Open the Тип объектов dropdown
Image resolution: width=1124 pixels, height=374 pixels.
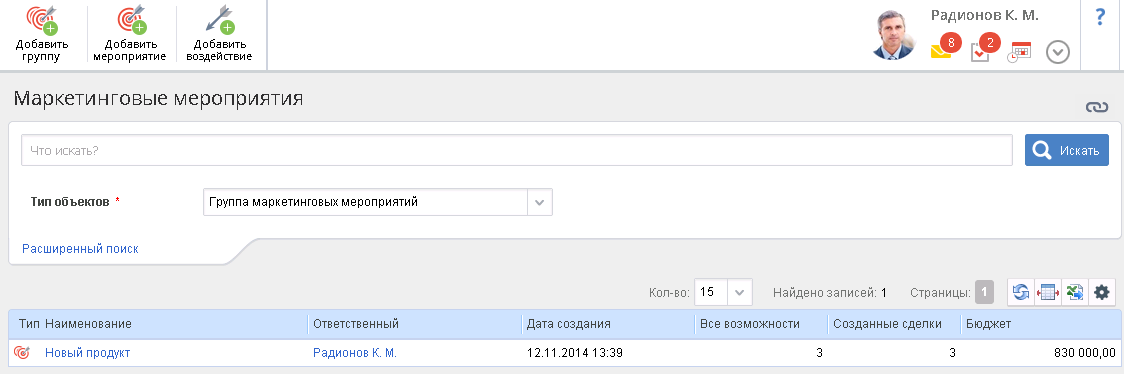[378, 202]
